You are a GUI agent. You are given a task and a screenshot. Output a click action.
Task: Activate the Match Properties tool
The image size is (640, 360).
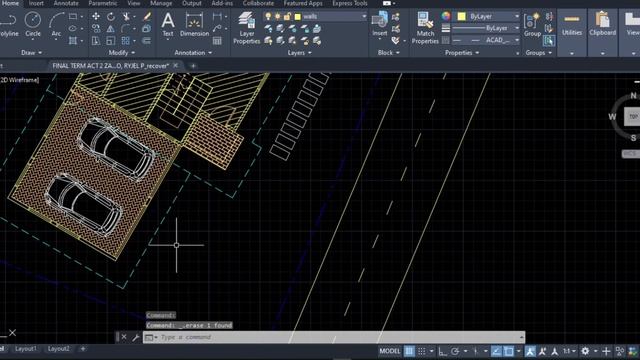coord(425,28)
